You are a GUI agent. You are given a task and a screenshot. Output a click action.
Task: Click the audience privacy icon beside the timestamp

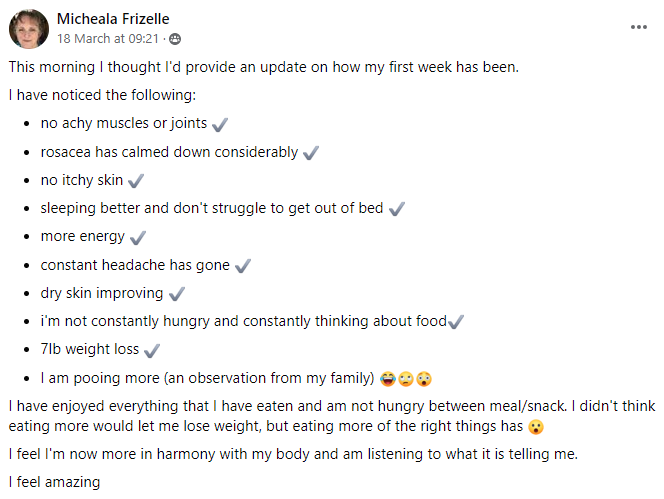tap(176, 39)
